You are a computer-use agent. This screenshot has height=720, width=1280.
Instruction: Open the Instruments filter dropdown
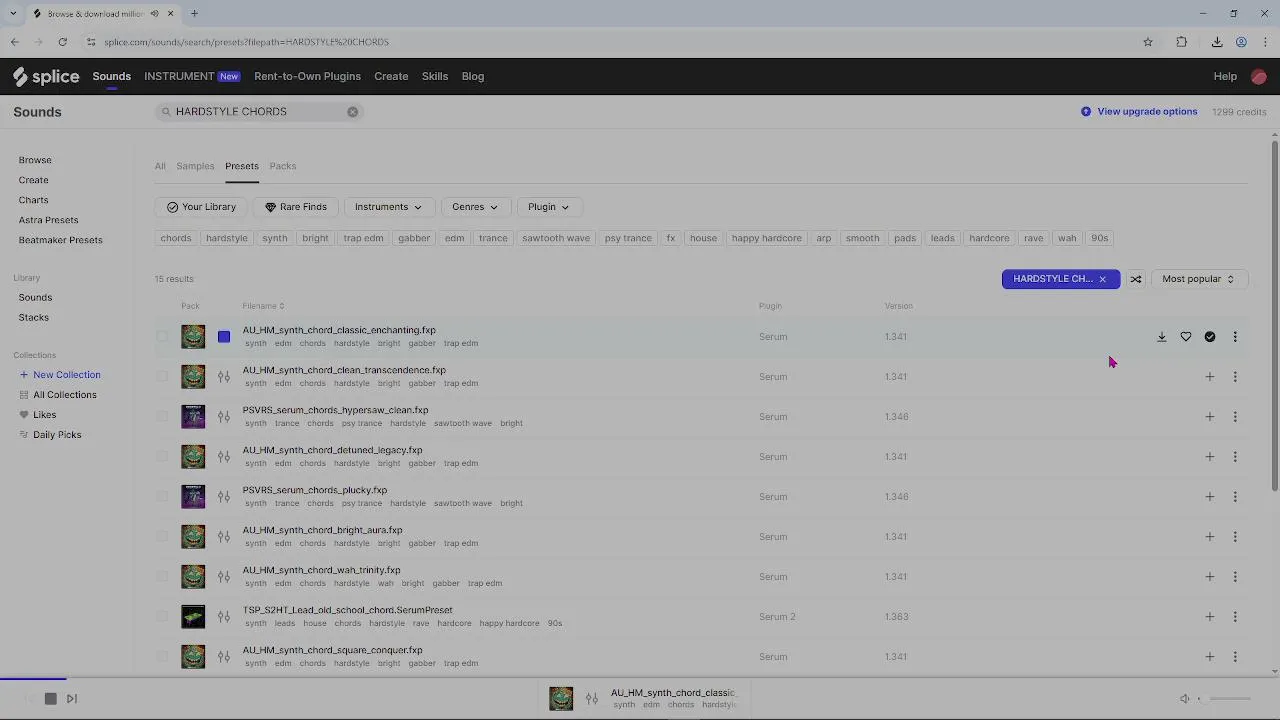[x=389, y=207]
